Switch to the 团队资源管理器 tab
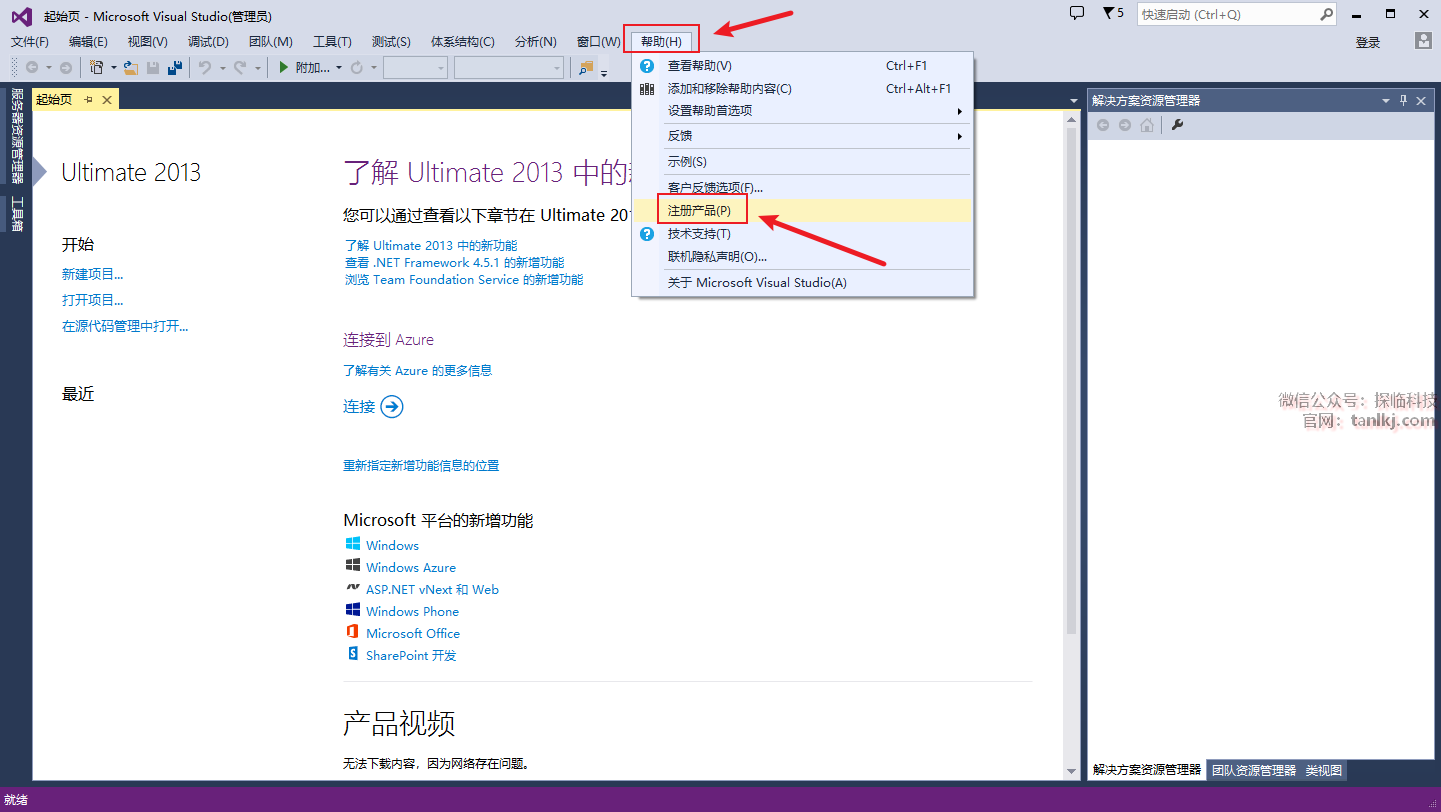Screen dimensions: 1441x812 tap(1253, 770)
